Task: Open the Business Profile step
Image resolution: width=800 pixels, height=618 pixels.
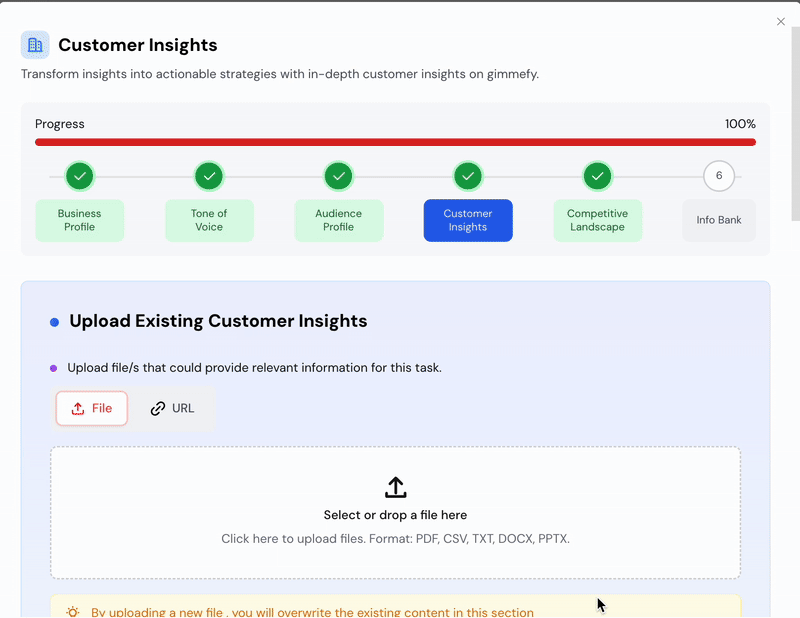Action: [x=80, y=220]
